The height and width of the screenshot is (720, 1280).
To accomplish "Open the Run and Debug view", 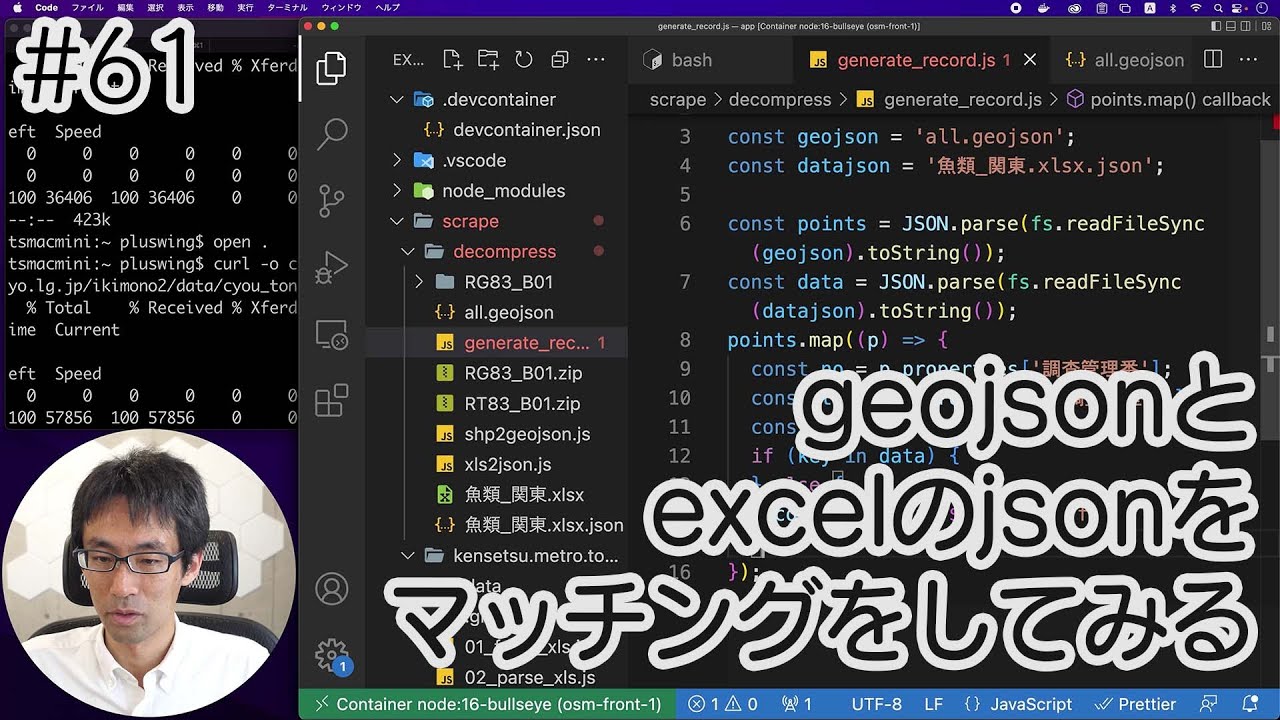I will (x=331, y=268).
